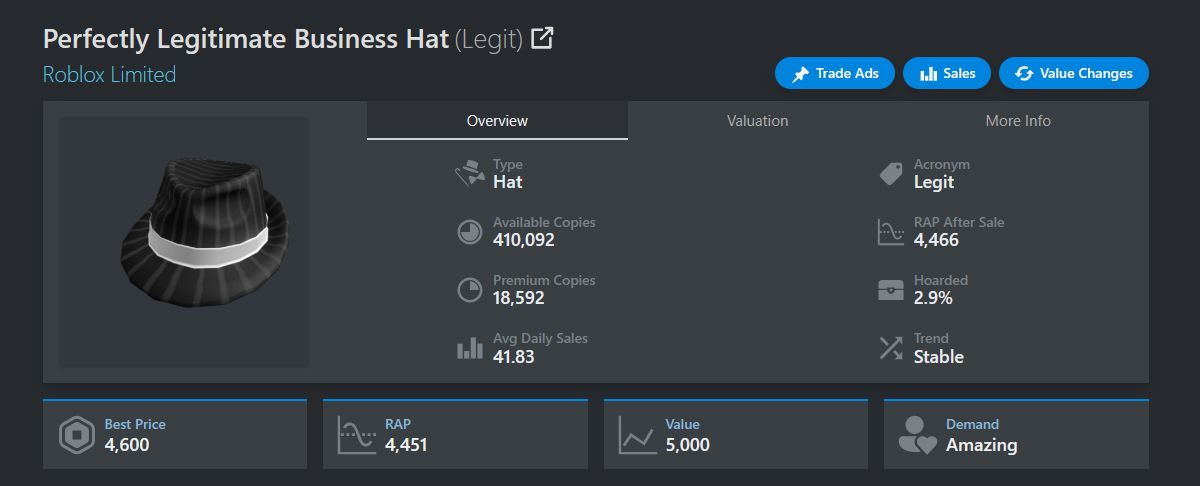
Task: Click the RAP value 4,451
Action: (406, 445)
